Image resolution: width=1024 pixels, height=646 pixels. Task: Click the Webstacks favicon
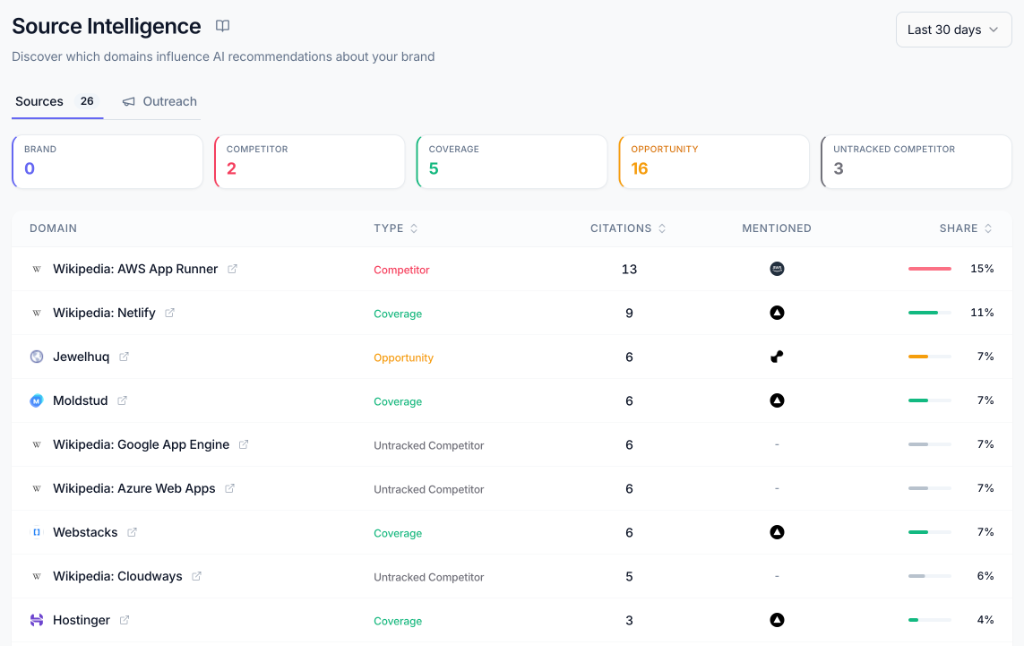pyautogui.click(x=36, y=532)
